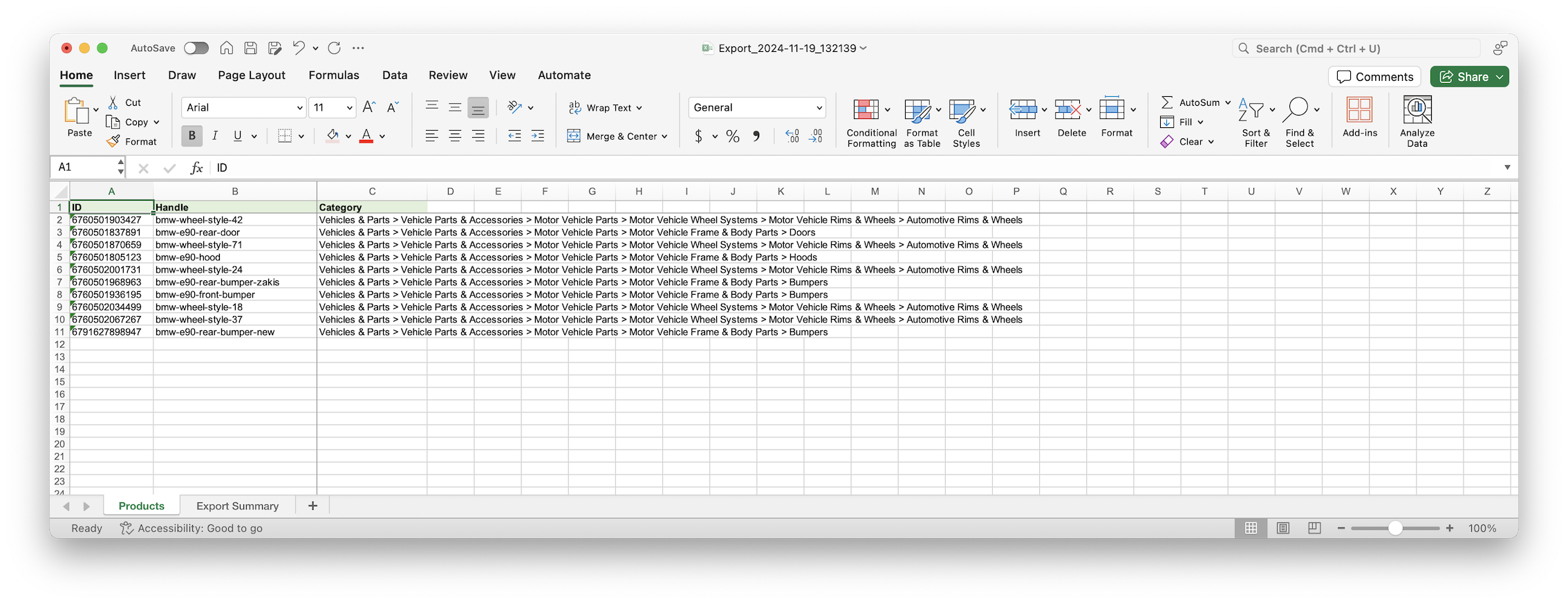Switch to Page Layout view in status bar

pos(1283,528)
